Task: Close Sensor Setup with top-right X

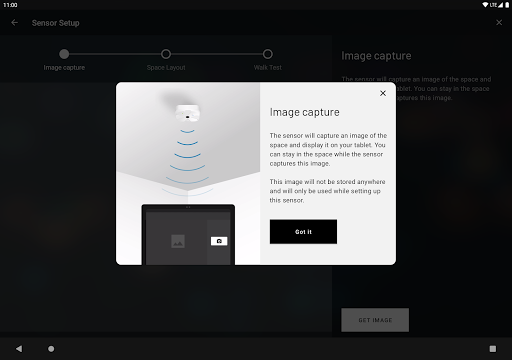Action: (x=499, y=23)
